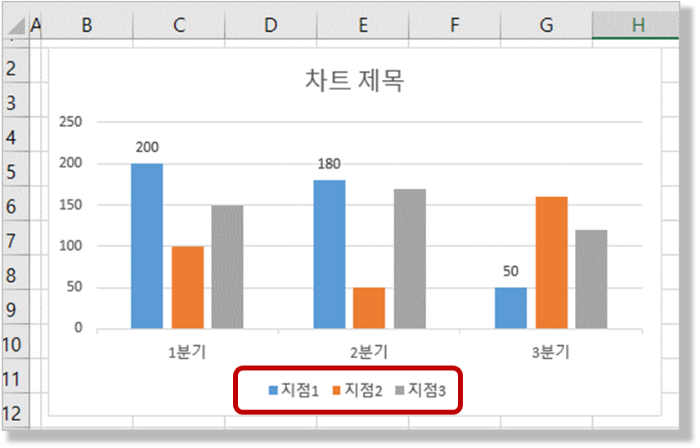Select column D header
Viewport: 700px width, 448px height.
coord(271,25)
